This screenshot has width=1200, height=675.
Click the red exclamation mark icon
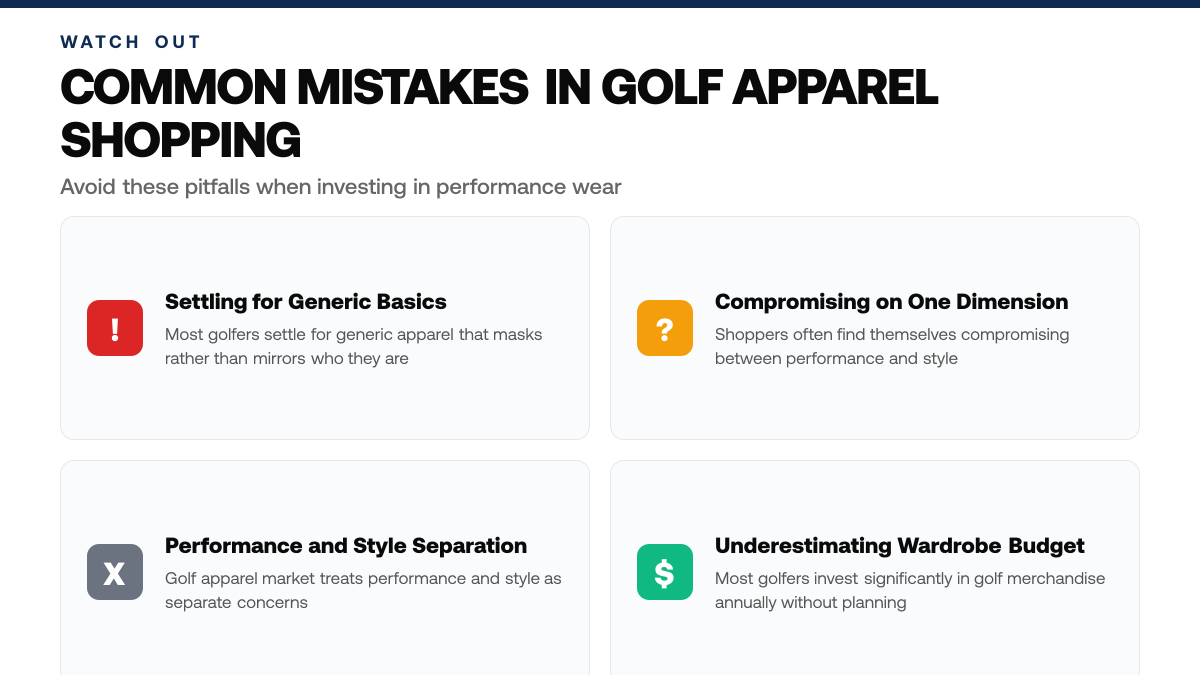tap(115, 328)
